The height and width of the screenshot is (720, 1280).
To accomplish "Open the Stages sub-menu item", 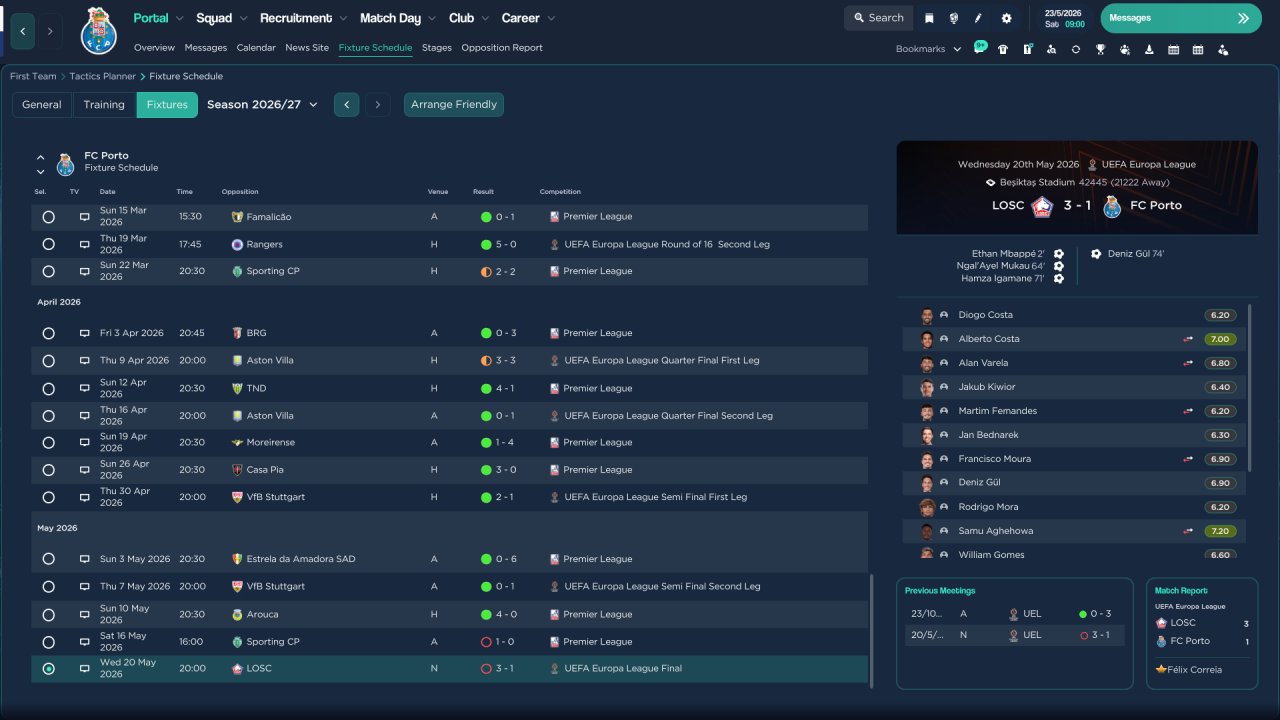I will click(x=437, y=48).
